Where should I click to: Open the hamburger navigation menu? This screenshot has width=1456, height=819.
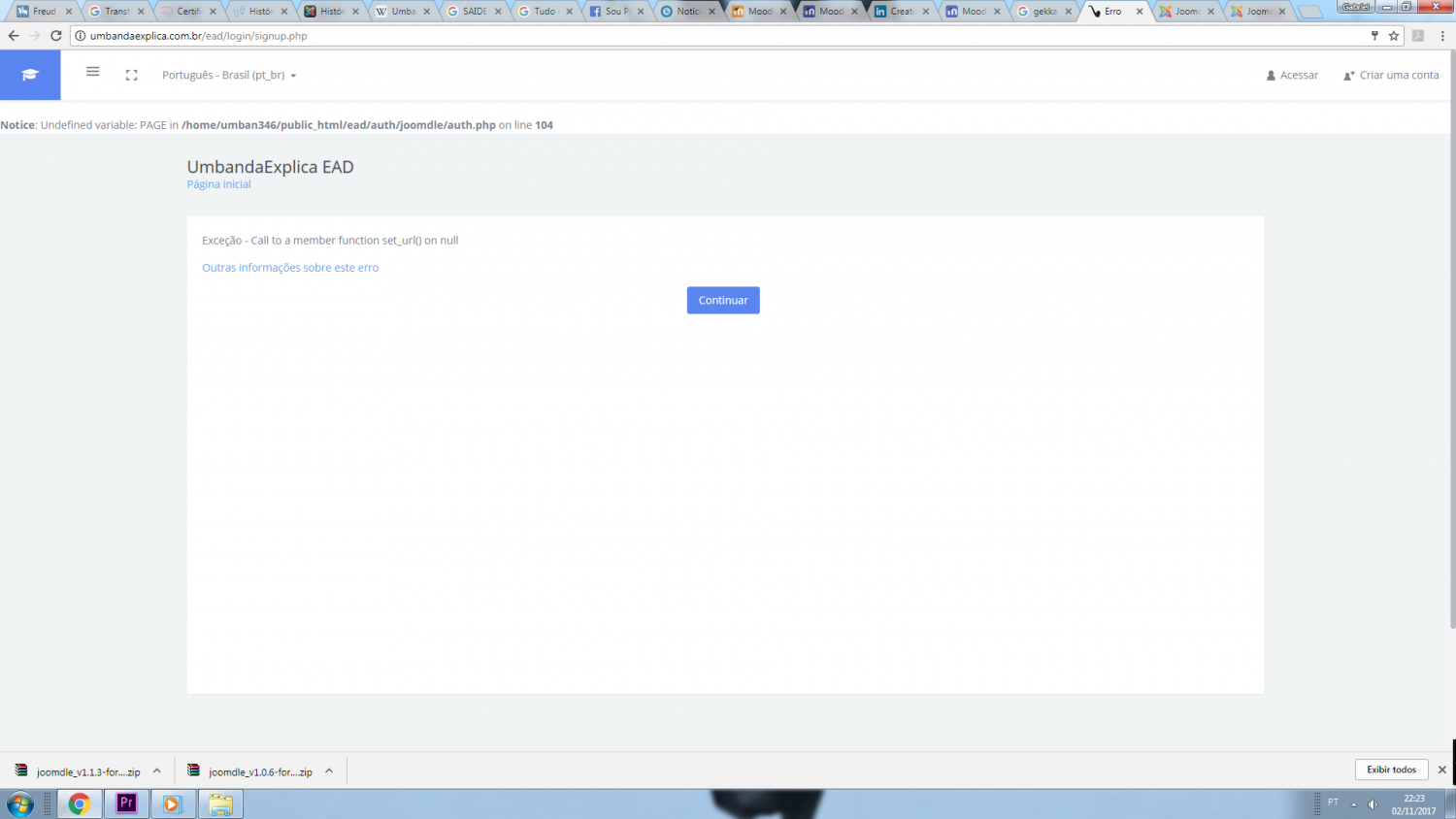point(93,72)
